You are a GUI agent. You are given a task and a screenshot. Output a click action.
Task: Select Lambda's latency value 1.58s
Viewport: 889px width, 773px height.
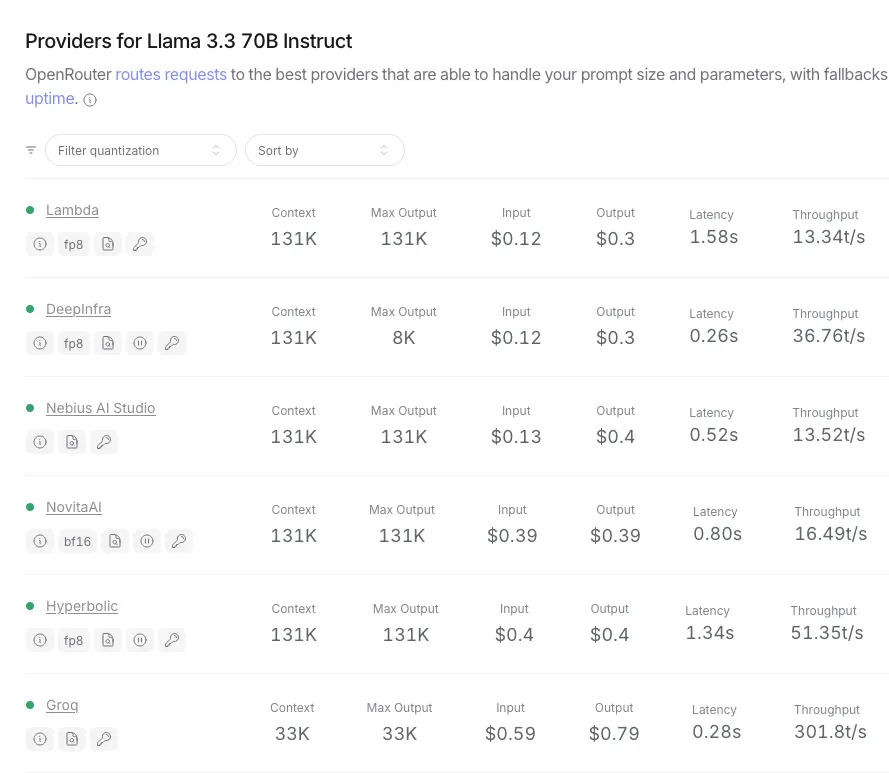[x=714, y=237]
